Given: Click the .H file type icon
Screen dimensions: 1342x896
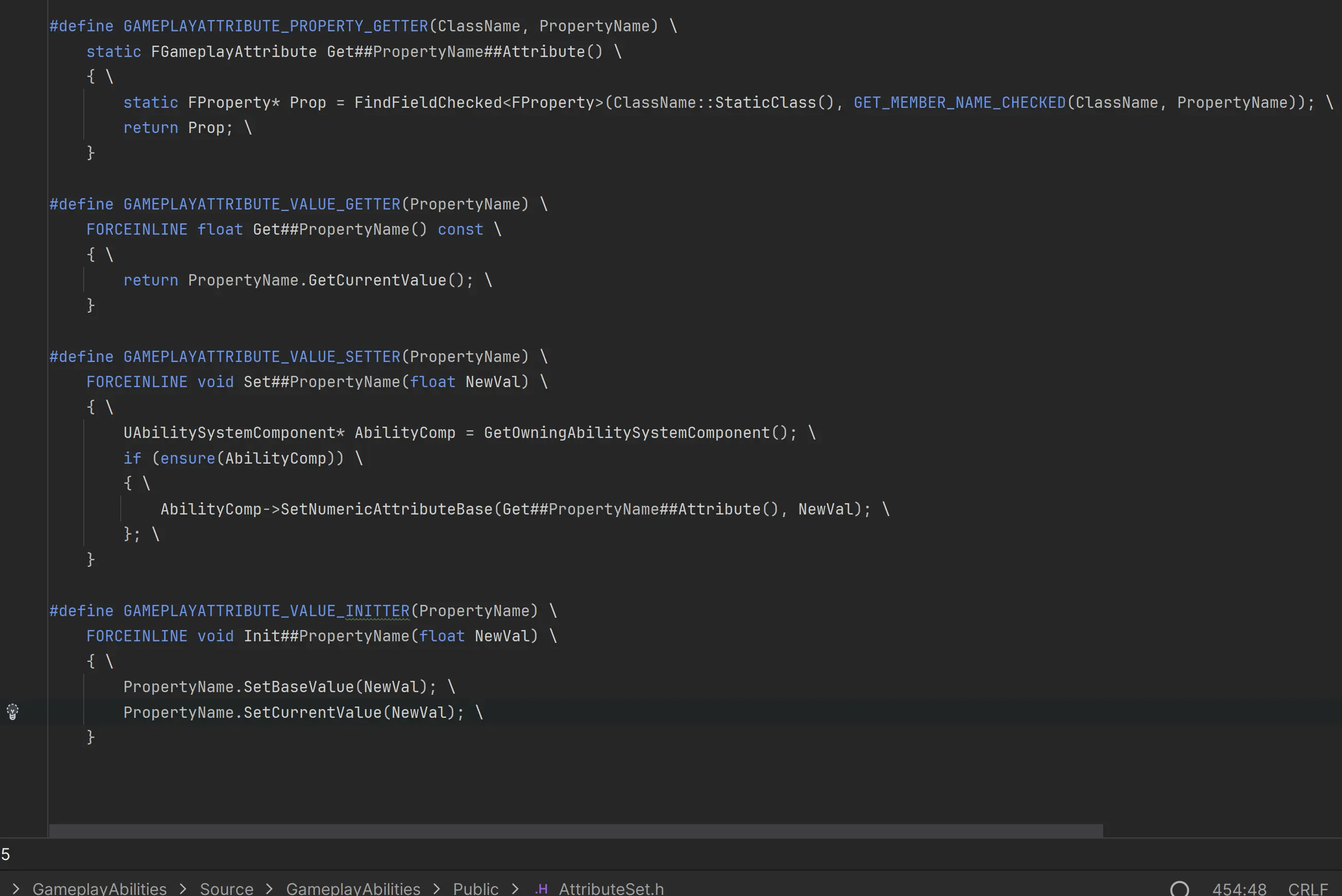Looking at the screenshot, I should 541,889.
